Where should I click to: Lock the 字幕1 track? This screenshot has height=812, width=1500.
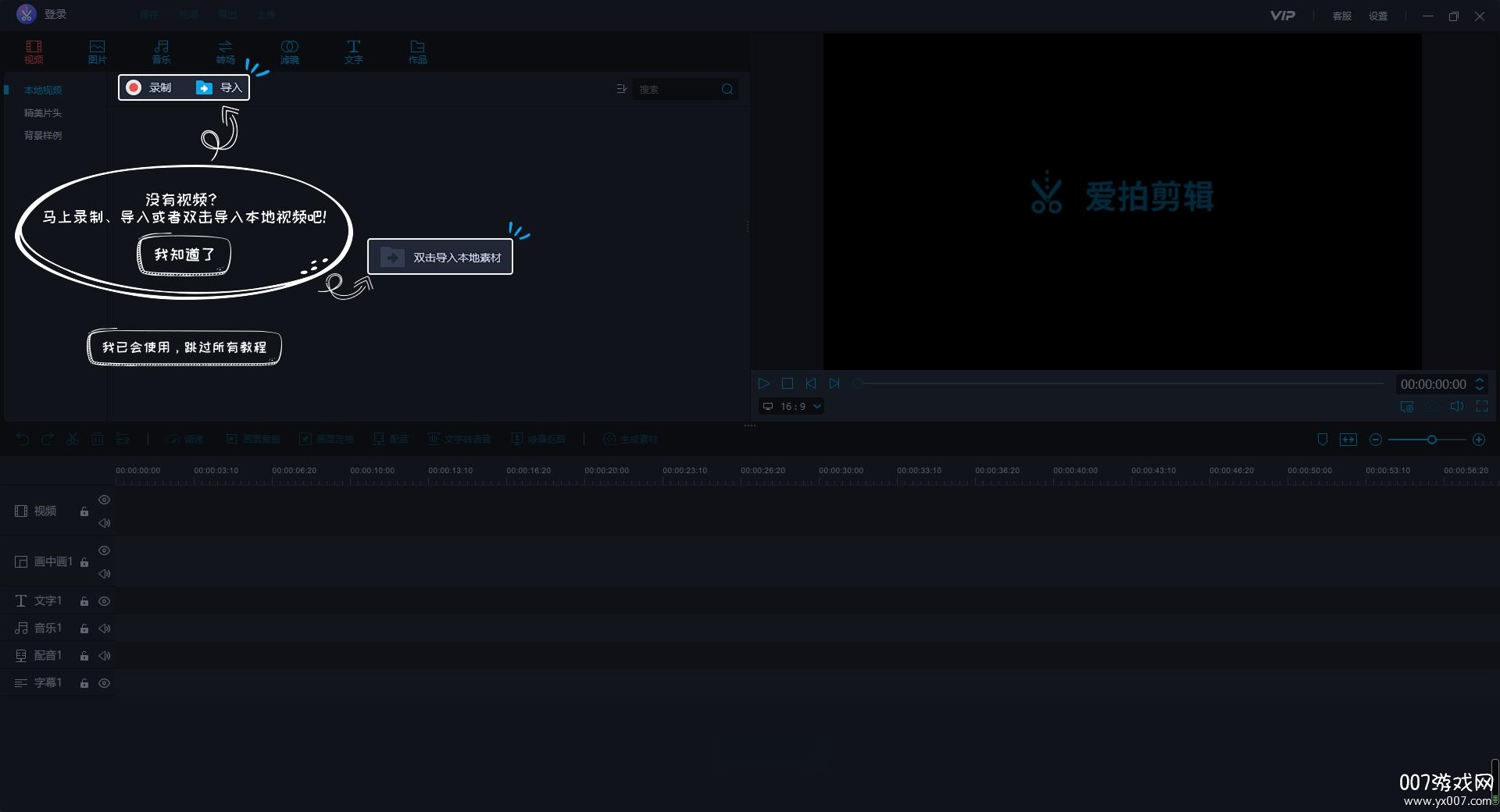pos(84,683)
